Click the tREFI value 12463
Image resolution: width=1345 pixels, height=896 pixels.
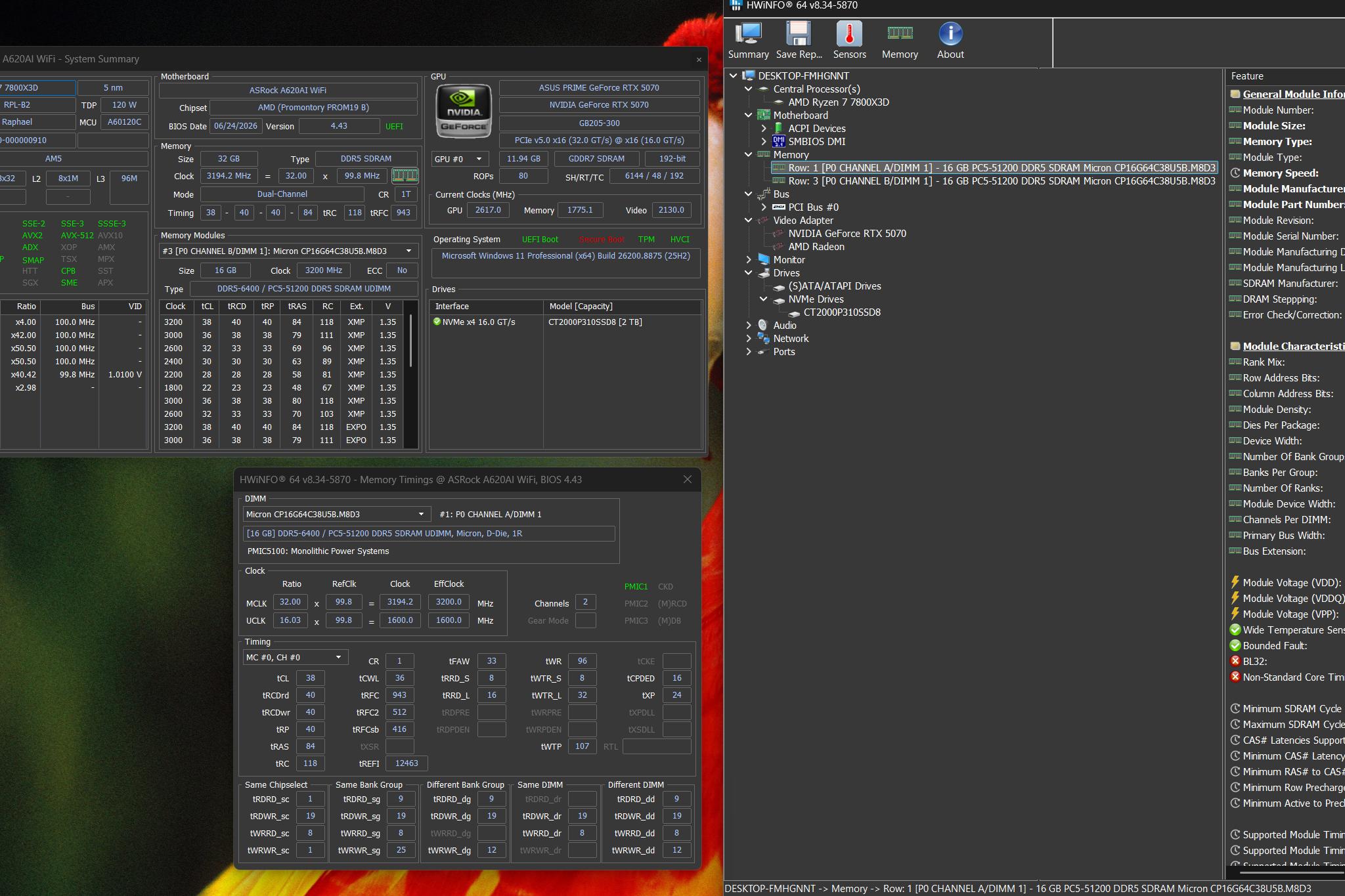(406, 763)
